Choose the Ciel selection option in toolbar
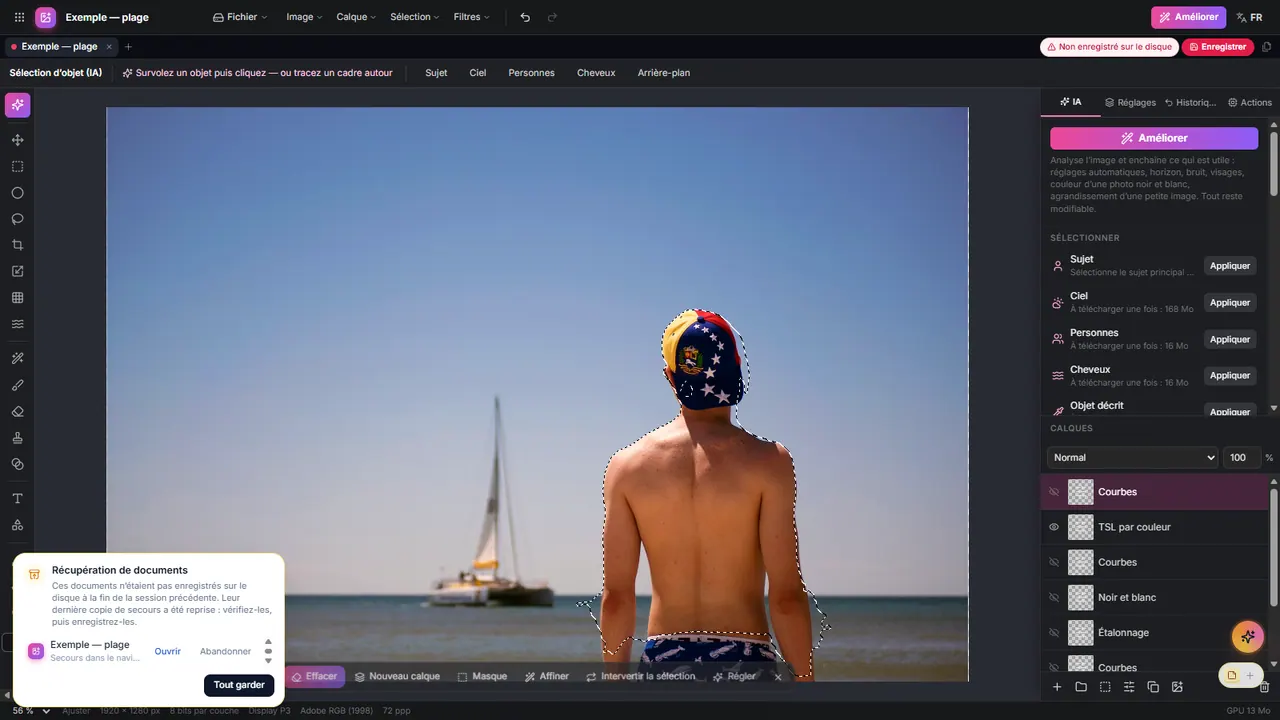Viewport: 1280px width, 720px height. click(478, 73)
